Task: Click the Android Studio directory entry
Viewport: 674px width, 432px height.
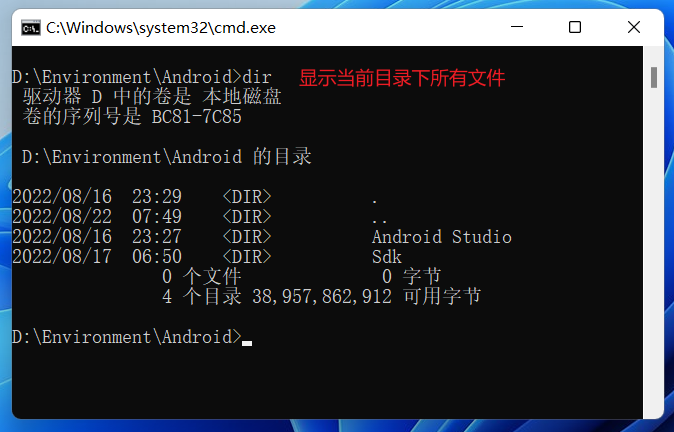Action: click(x=442, y=237)
